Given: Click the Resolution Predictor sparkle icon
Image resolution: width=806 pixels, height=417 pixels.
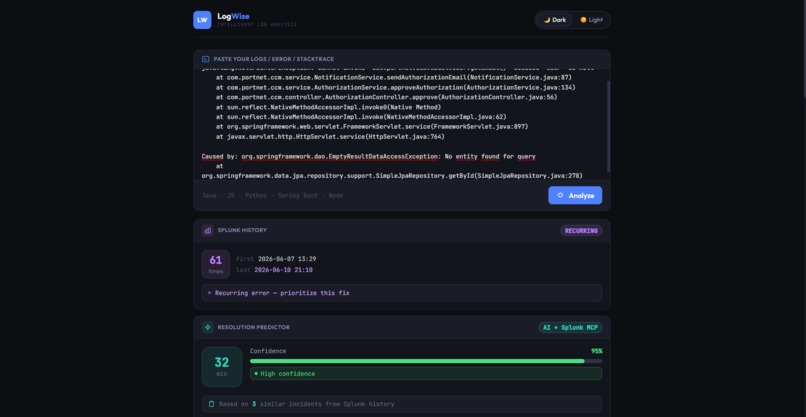Looking at the screenshot, I should (208, 327).
